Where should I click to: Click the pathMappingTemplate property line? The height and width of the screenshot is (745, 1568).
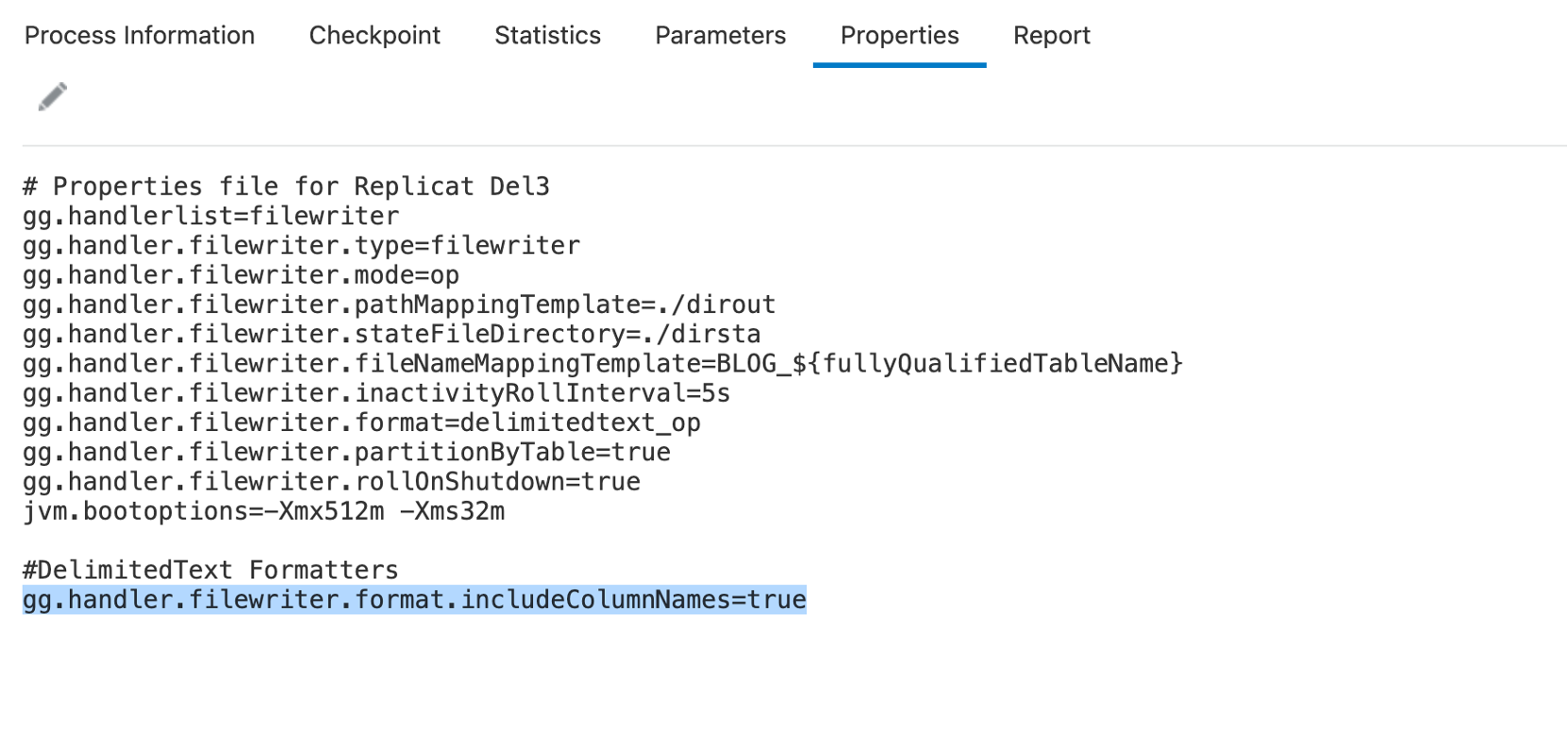(x=398, y=305)
